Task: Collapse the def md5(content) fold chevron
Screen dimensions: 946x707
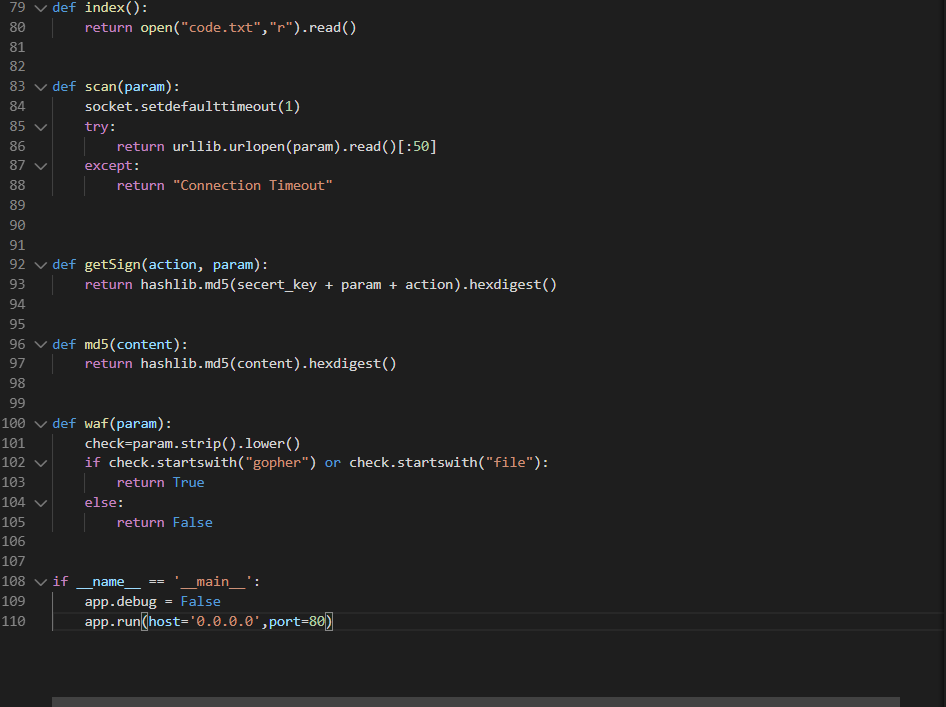Action: (40, 345)
